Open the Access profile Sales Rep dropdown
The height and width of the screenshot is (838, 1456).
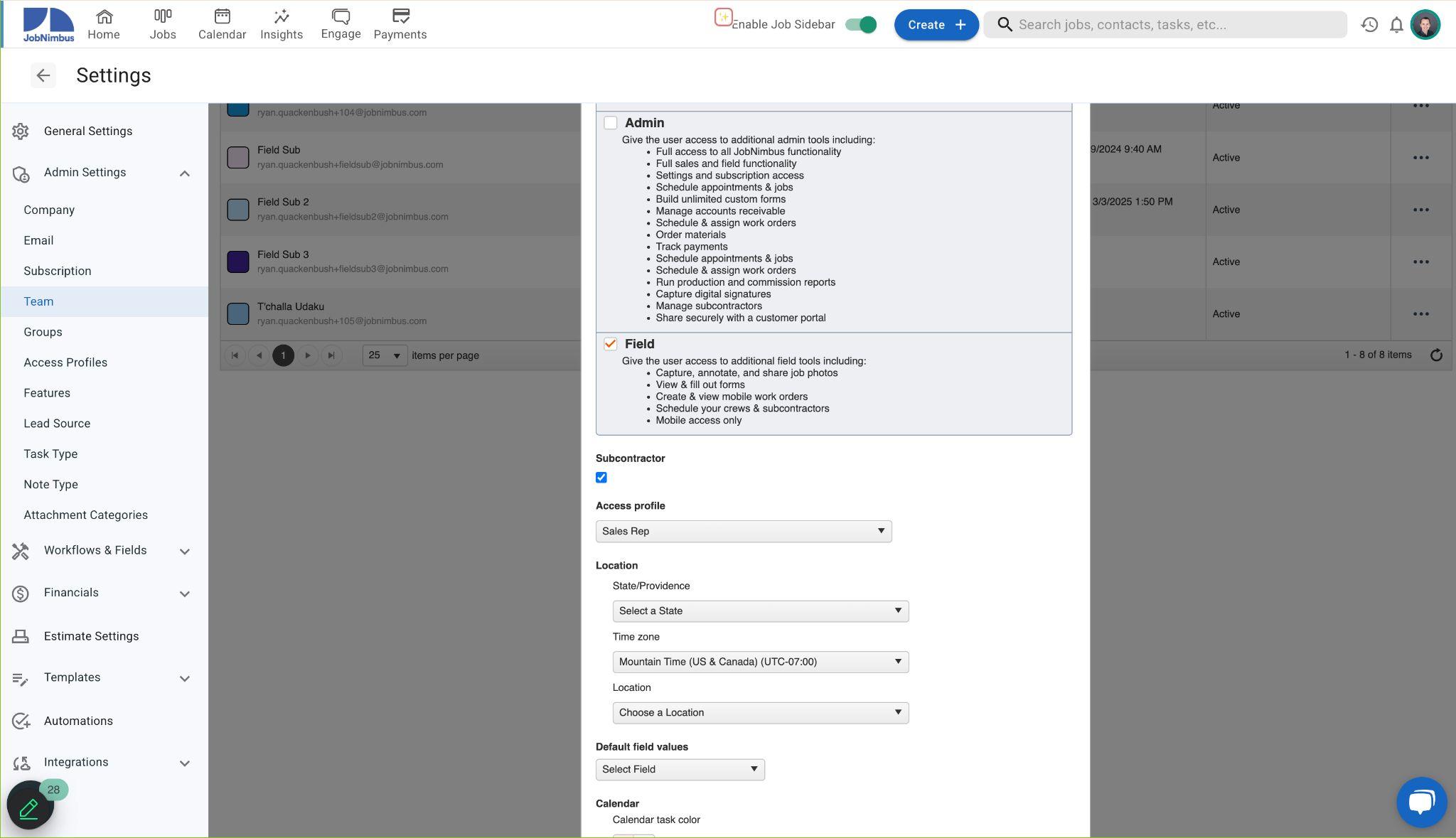pos(744,531)
